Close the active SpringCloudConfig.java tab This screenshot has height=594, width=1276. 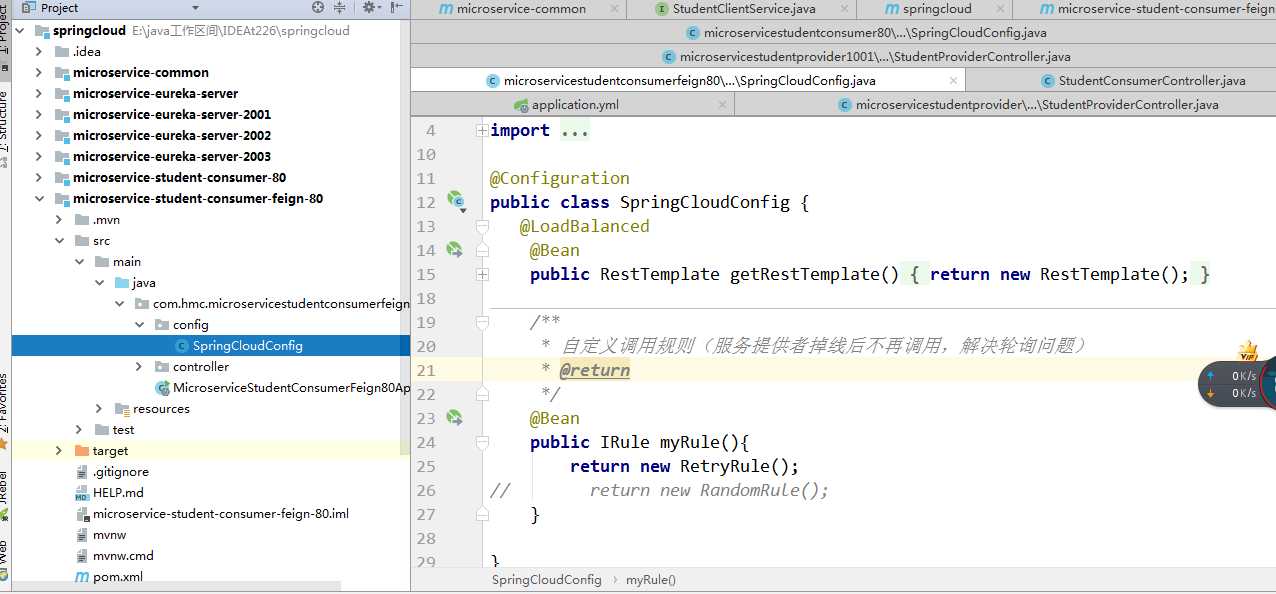[x=954, y=81]
